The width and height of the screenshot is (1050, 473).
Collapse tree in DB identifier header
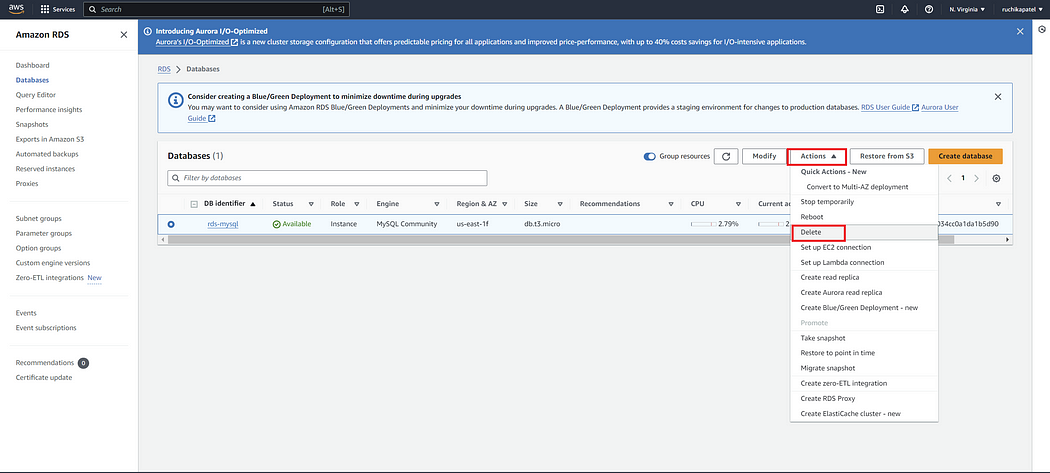[194, 204]
